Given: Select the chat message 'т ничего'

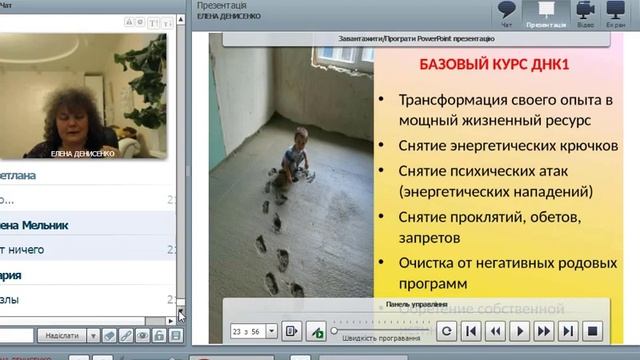Looking at the screenshot, I should coord(22,250).
